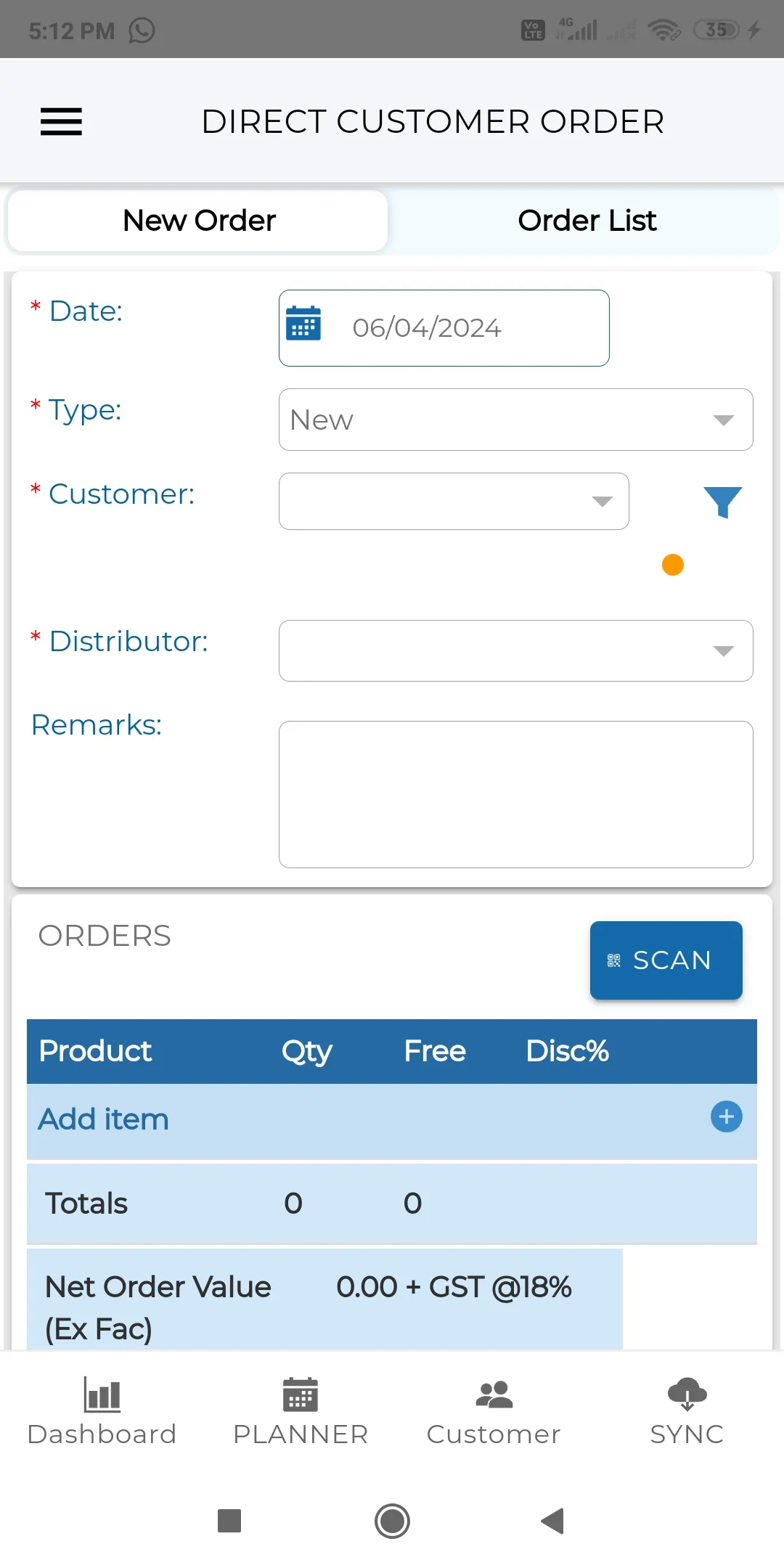Viewport: 784px width, 1568px height.
Task: Switch to the Order List tab
Action: pos(587,221)
